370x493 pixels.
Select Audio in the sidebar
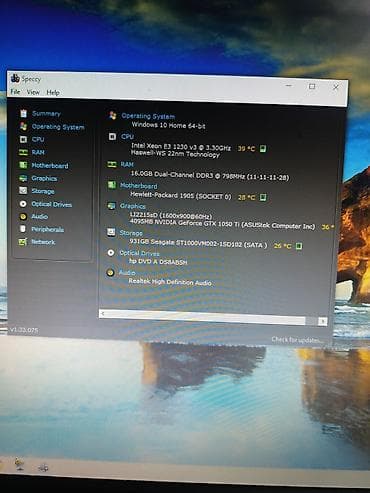(x=39, y=217)
